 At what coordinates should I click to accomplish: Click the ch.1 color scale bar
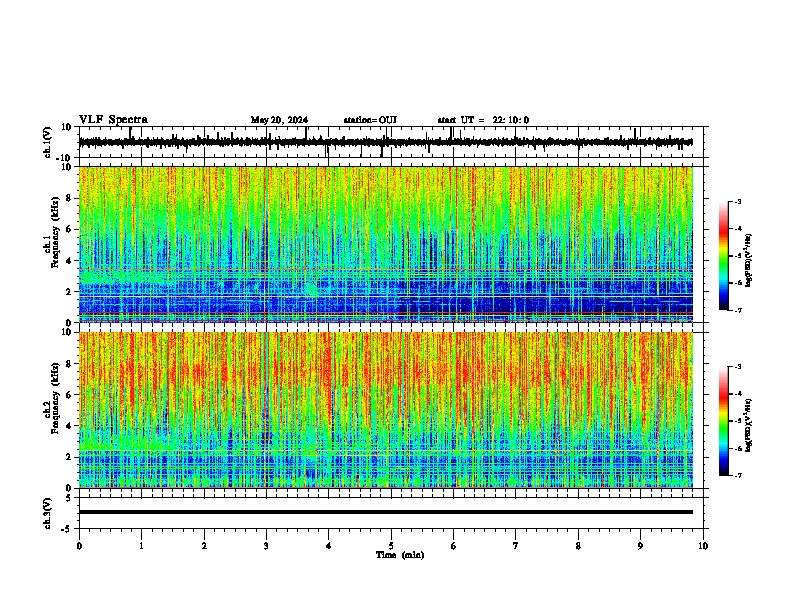click(724, 256)
